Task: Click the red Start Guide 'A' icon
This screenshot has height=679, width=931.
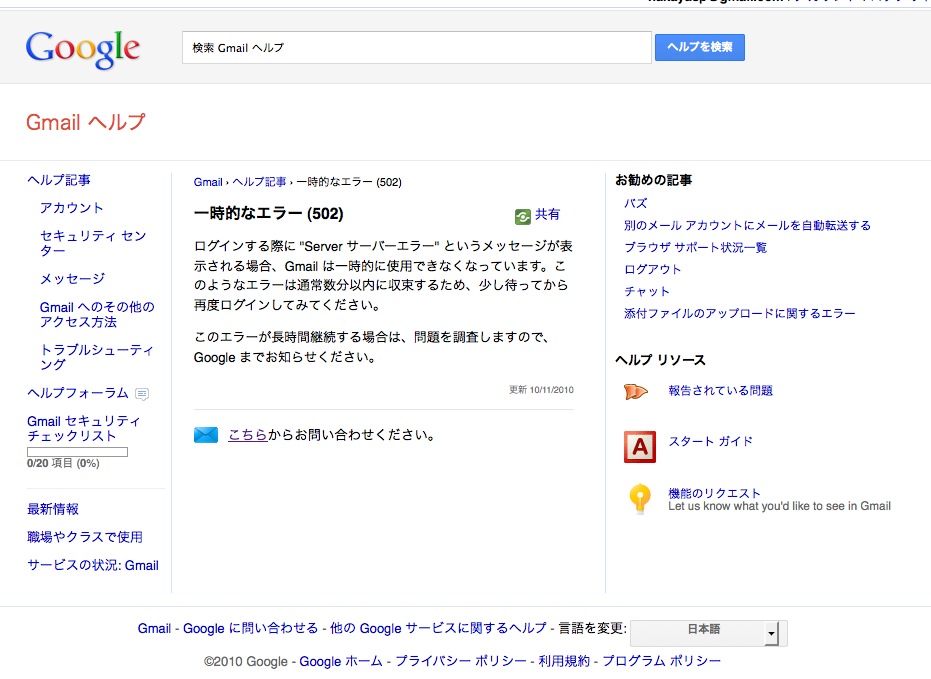Action: [x=639, y=446]
